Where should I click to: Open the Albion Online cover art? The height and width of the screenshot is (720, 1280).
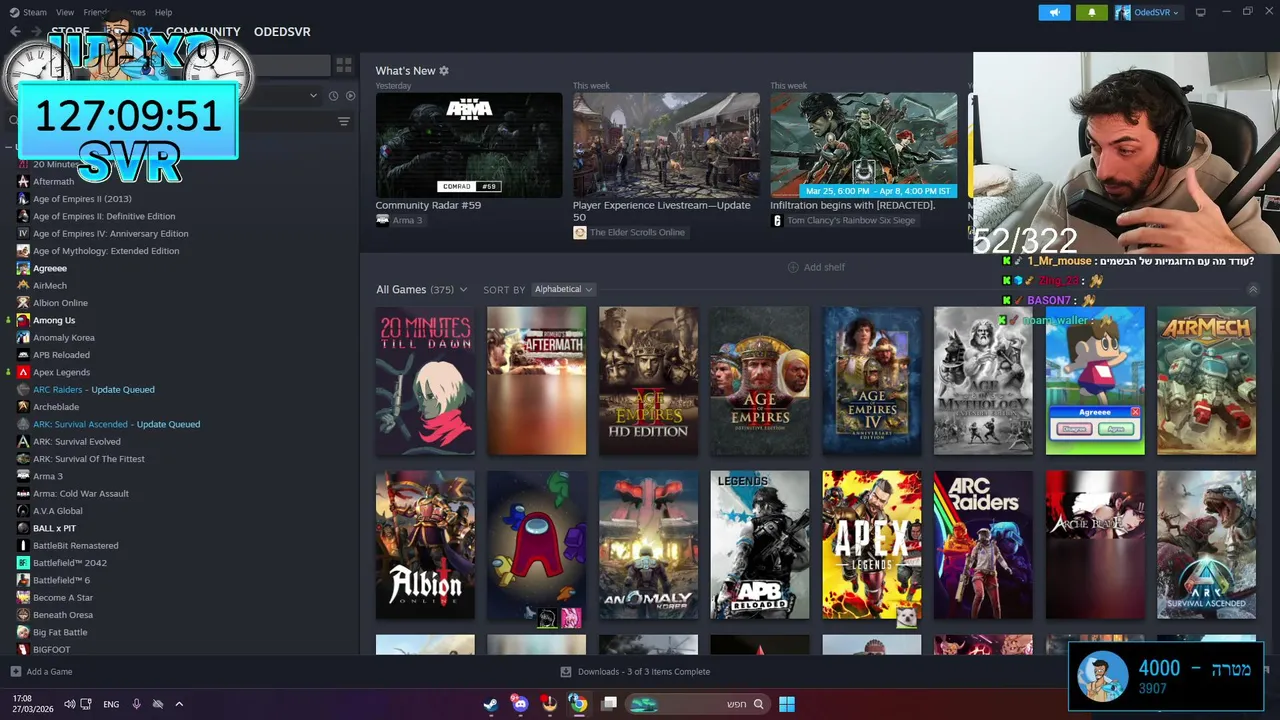[425, 545]
